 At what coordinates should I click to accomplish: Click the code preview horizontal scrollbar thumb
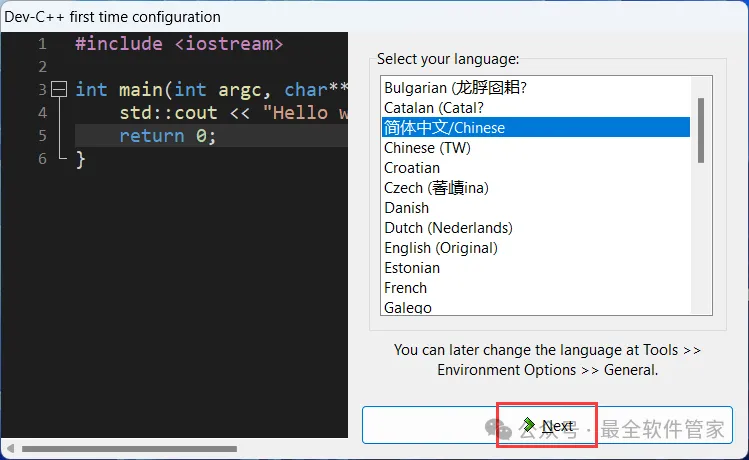129,449
